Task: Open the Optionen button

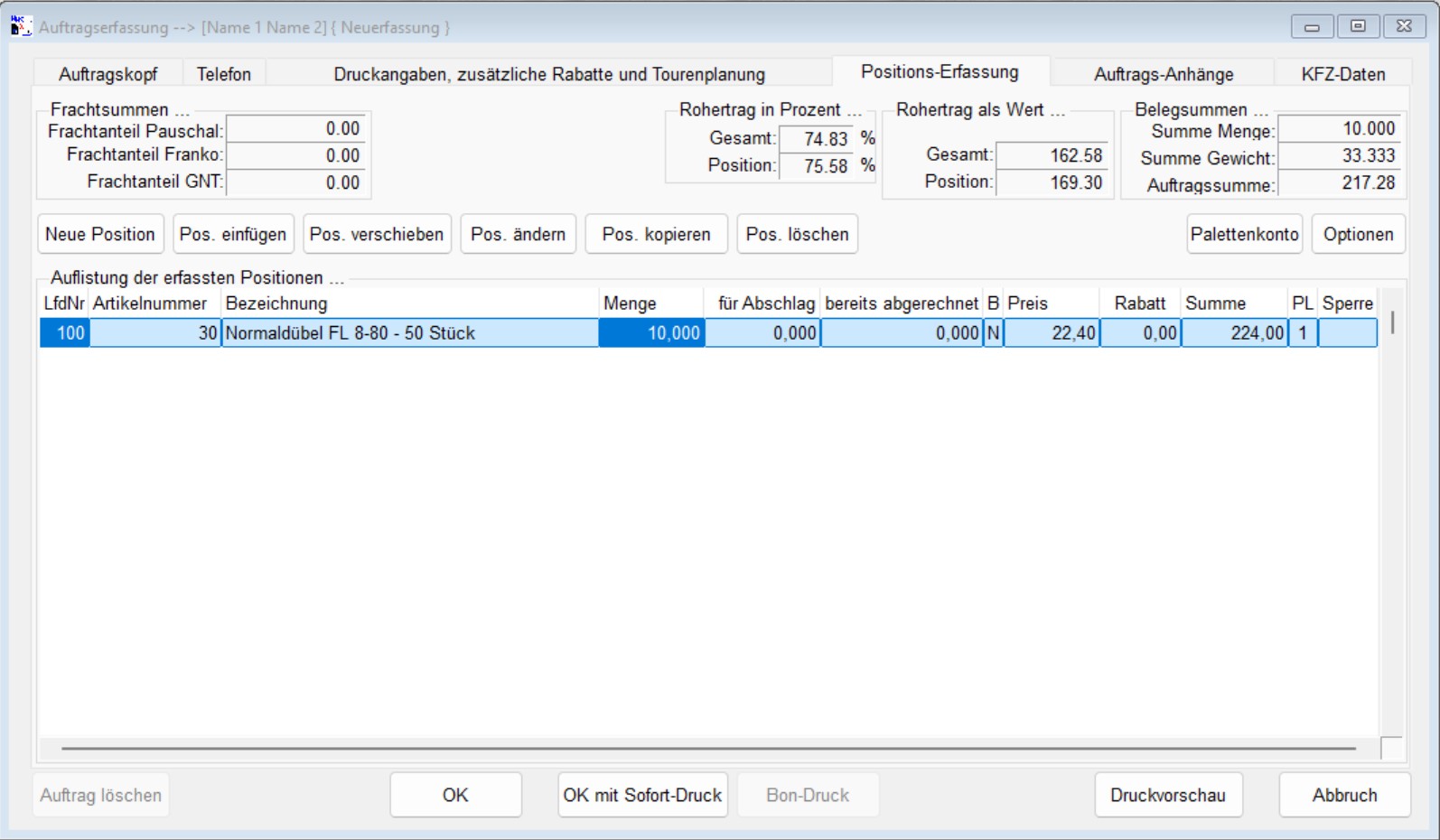Action: 1358,234
